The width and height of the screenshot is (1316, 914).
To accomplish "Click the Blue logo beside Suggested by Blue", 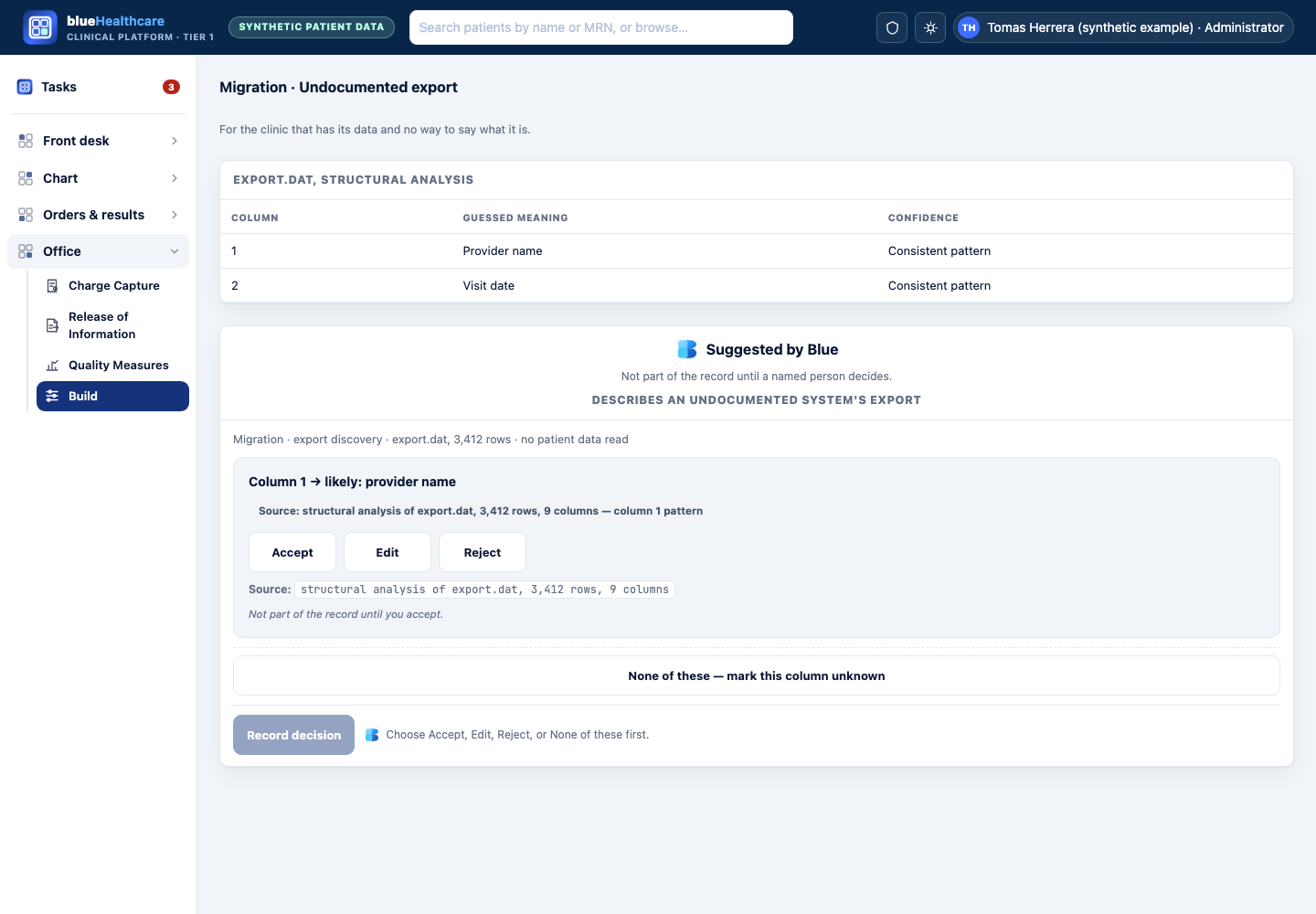I will [687, 349].
